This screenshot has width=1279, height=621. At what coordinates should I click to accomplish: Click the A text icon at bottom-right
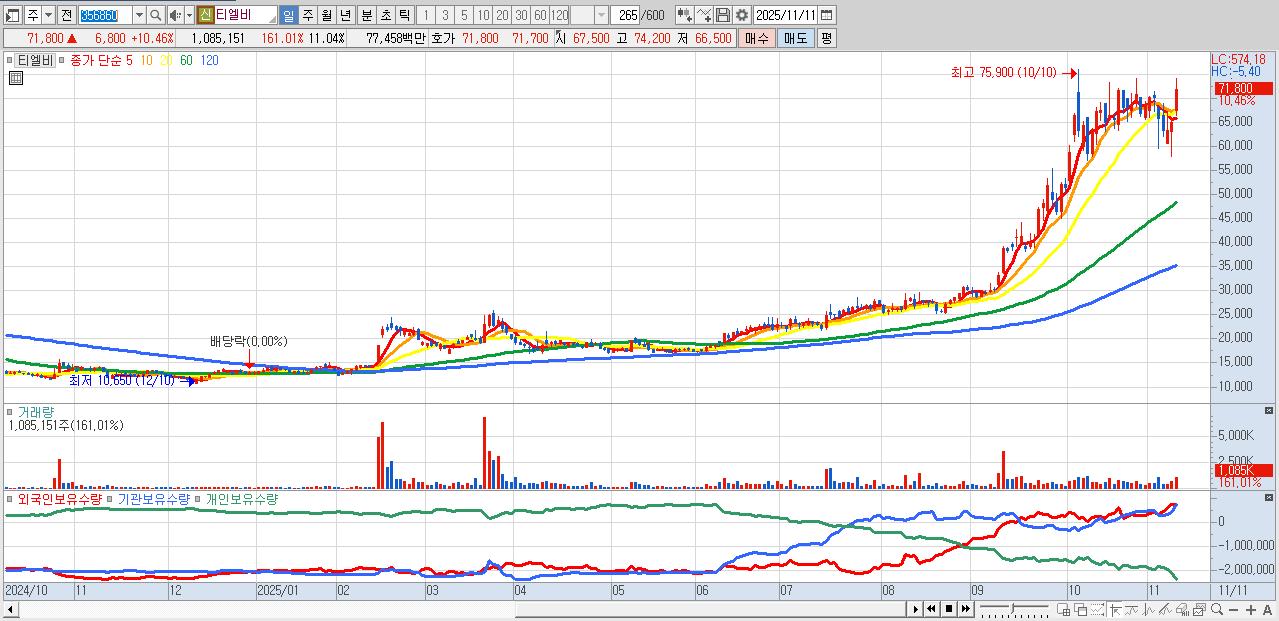tap(1267, 610)
